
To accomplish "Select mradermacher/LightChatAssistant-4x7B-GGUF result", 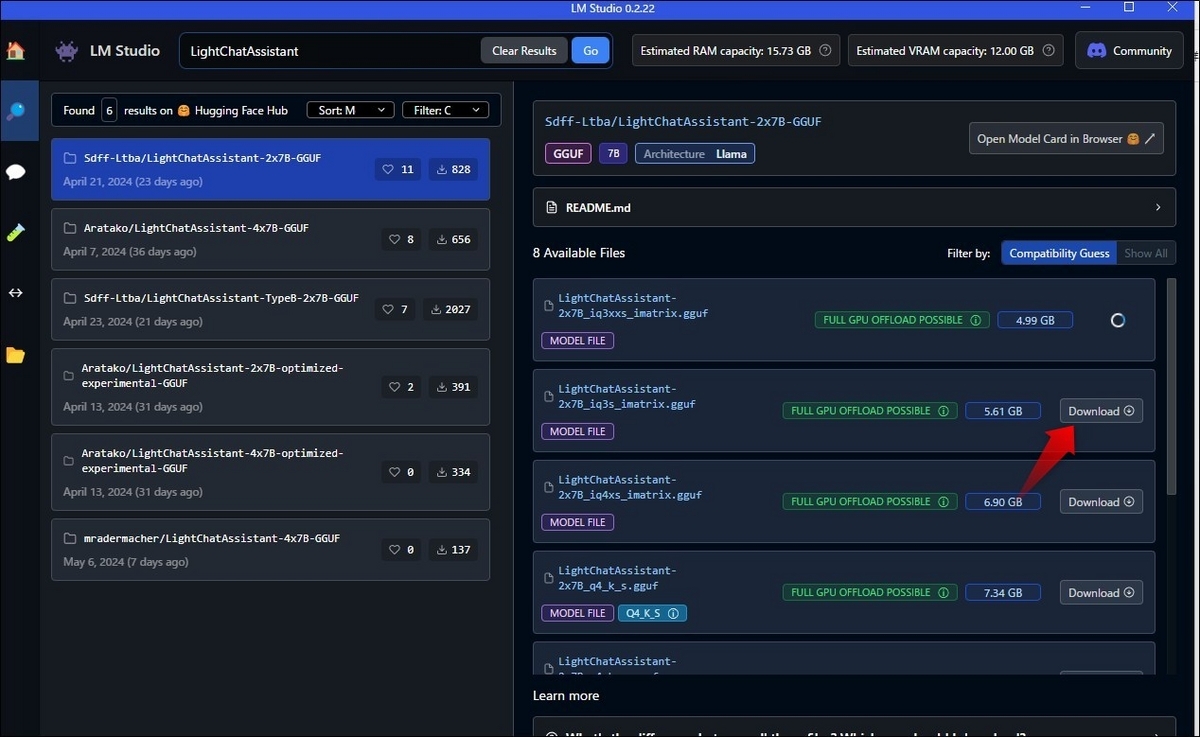I will tap(270, 549).
